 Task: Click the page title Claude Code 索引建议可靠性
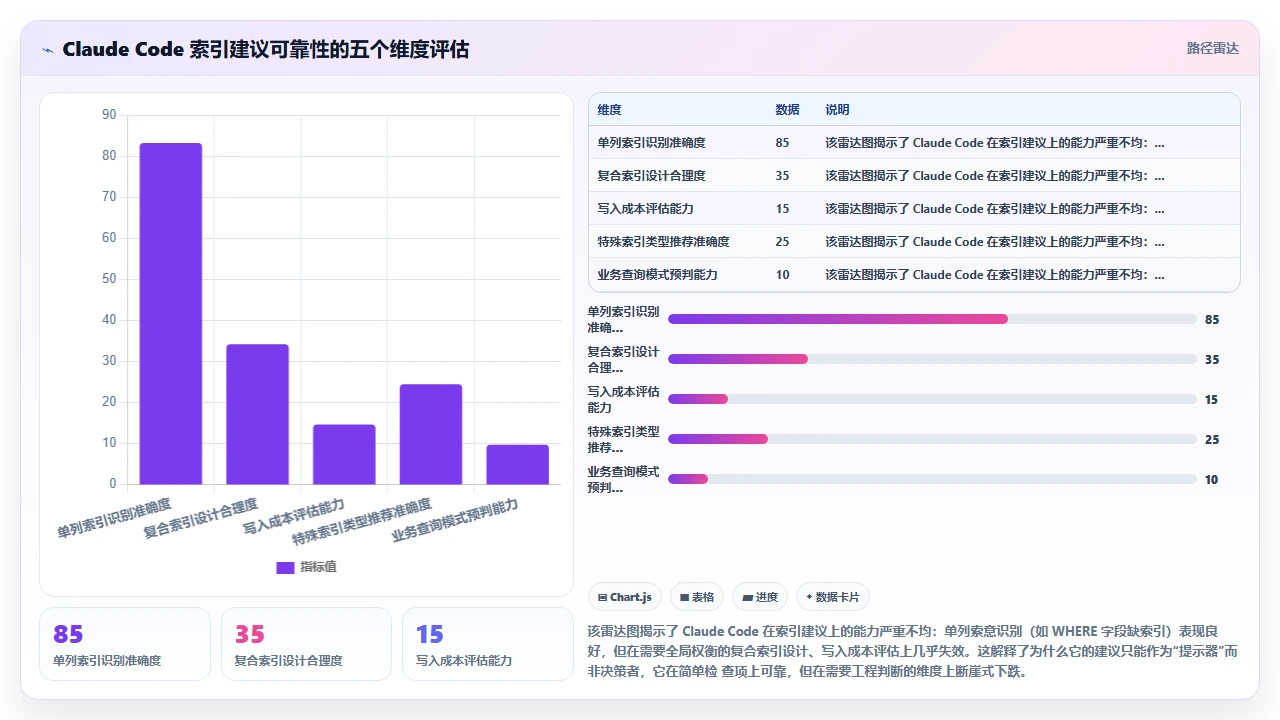(x=265, y=49)
